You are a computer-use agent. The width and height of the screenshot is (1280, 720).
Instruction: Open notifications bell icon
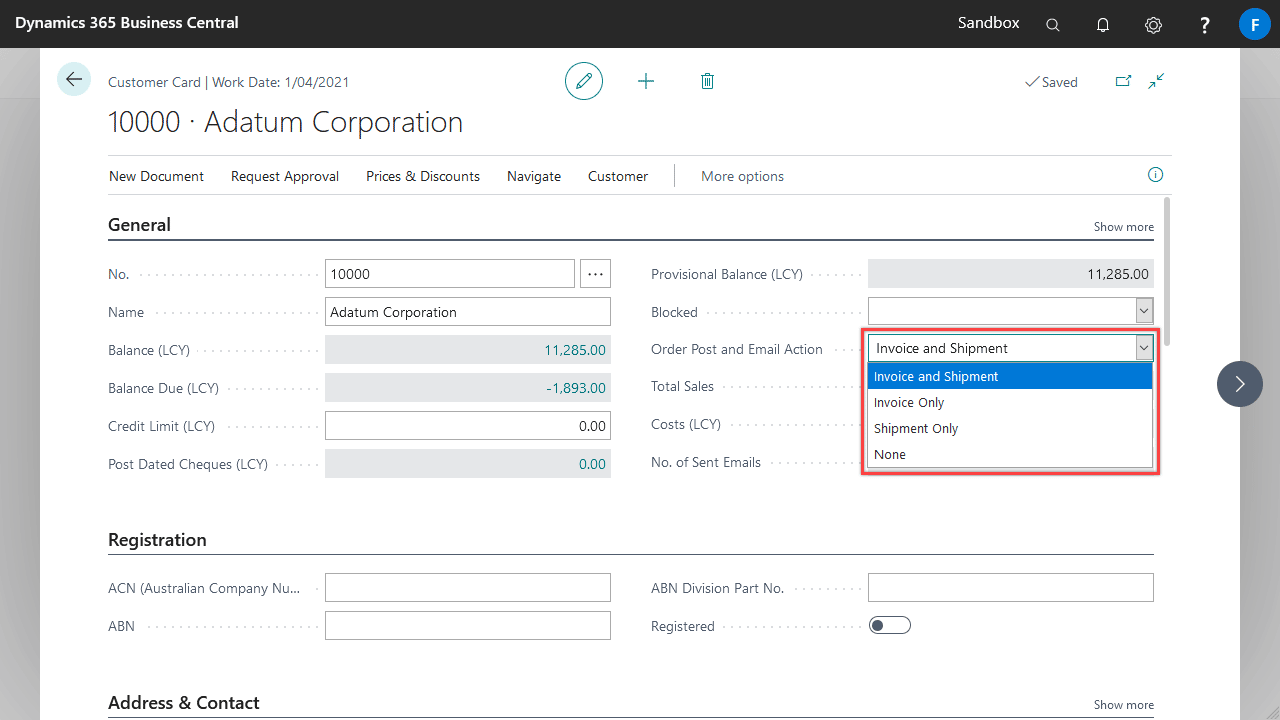pos(1103,25)
